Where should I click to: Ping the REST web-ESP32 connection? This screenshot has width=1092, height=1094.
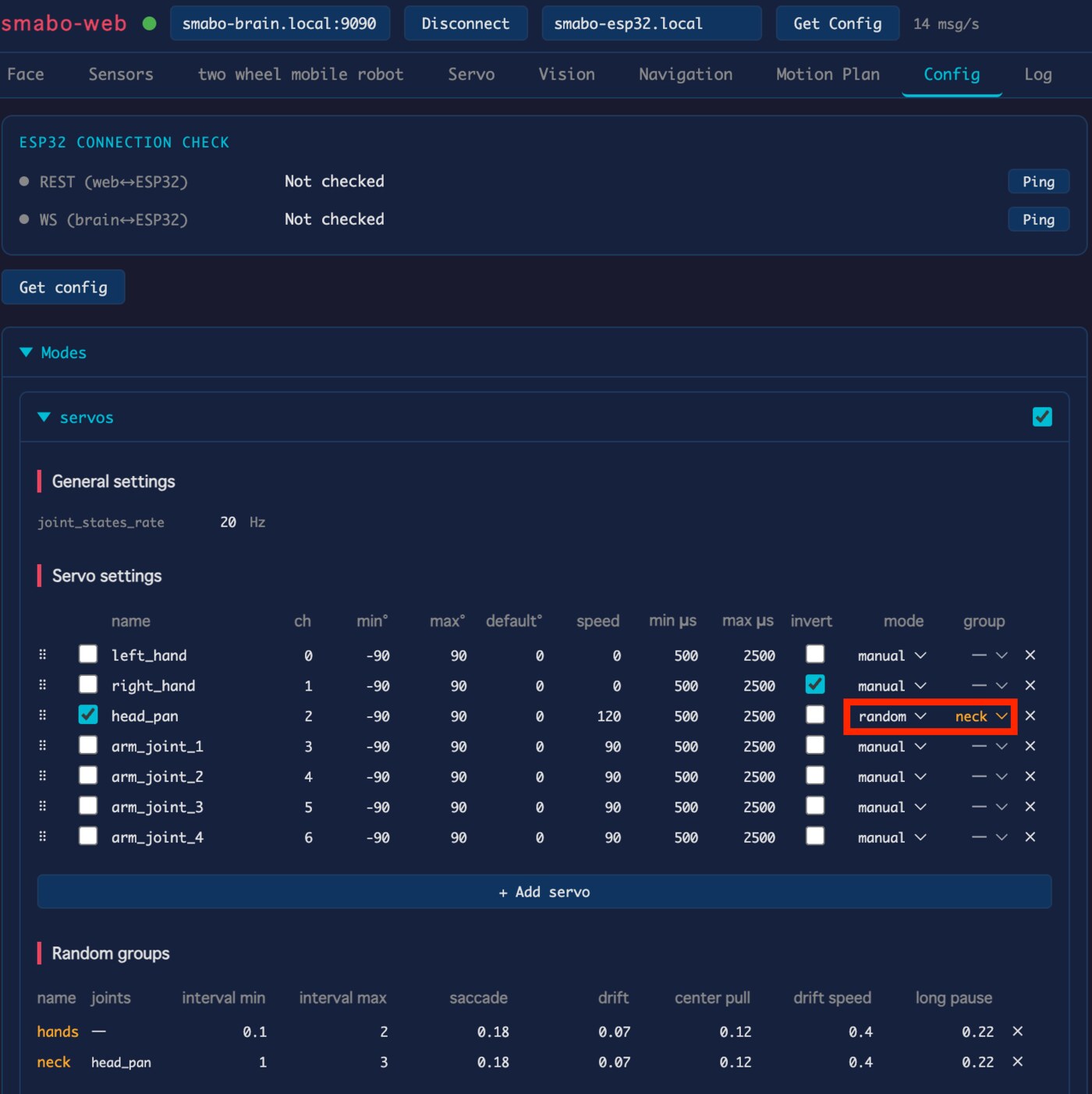pyautogui.click(x=1038, y=182)
